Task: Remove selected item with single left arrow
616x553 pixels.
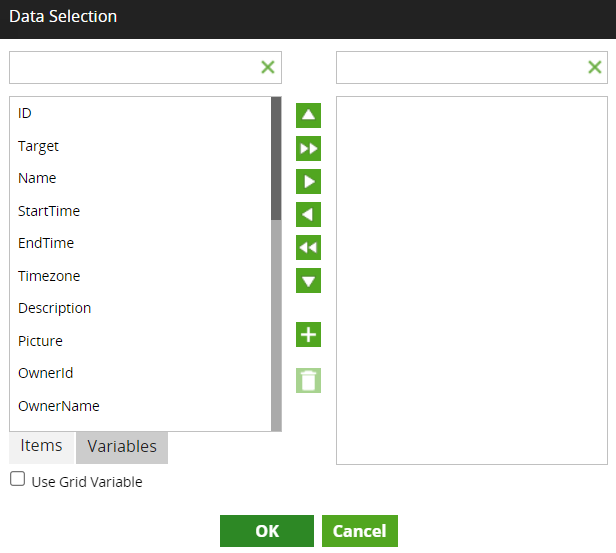Action: click(x=308, y=214)
